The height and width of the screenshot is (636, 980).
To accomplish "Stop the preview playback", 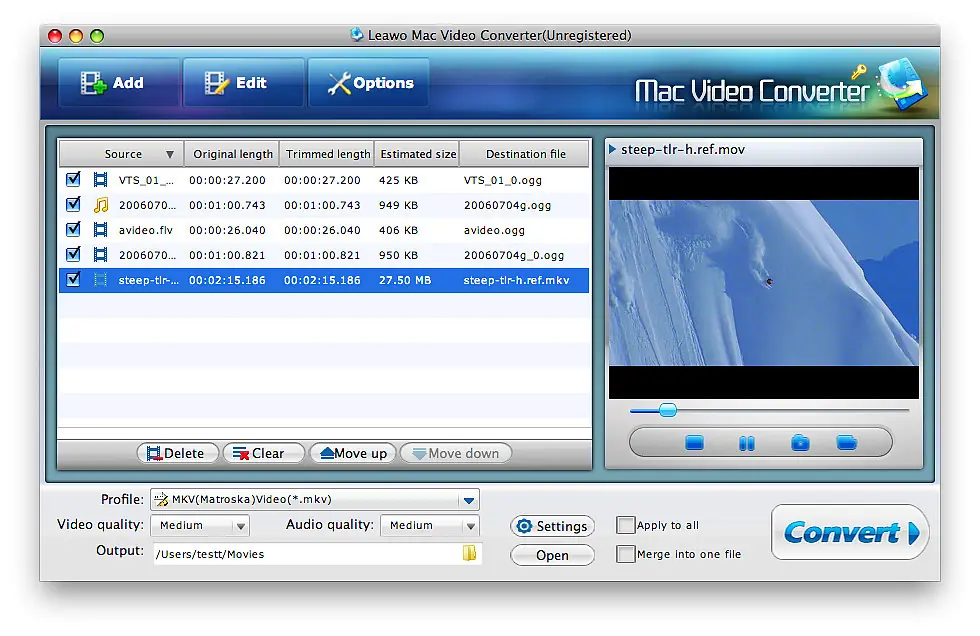I will (x=694, y=443).
